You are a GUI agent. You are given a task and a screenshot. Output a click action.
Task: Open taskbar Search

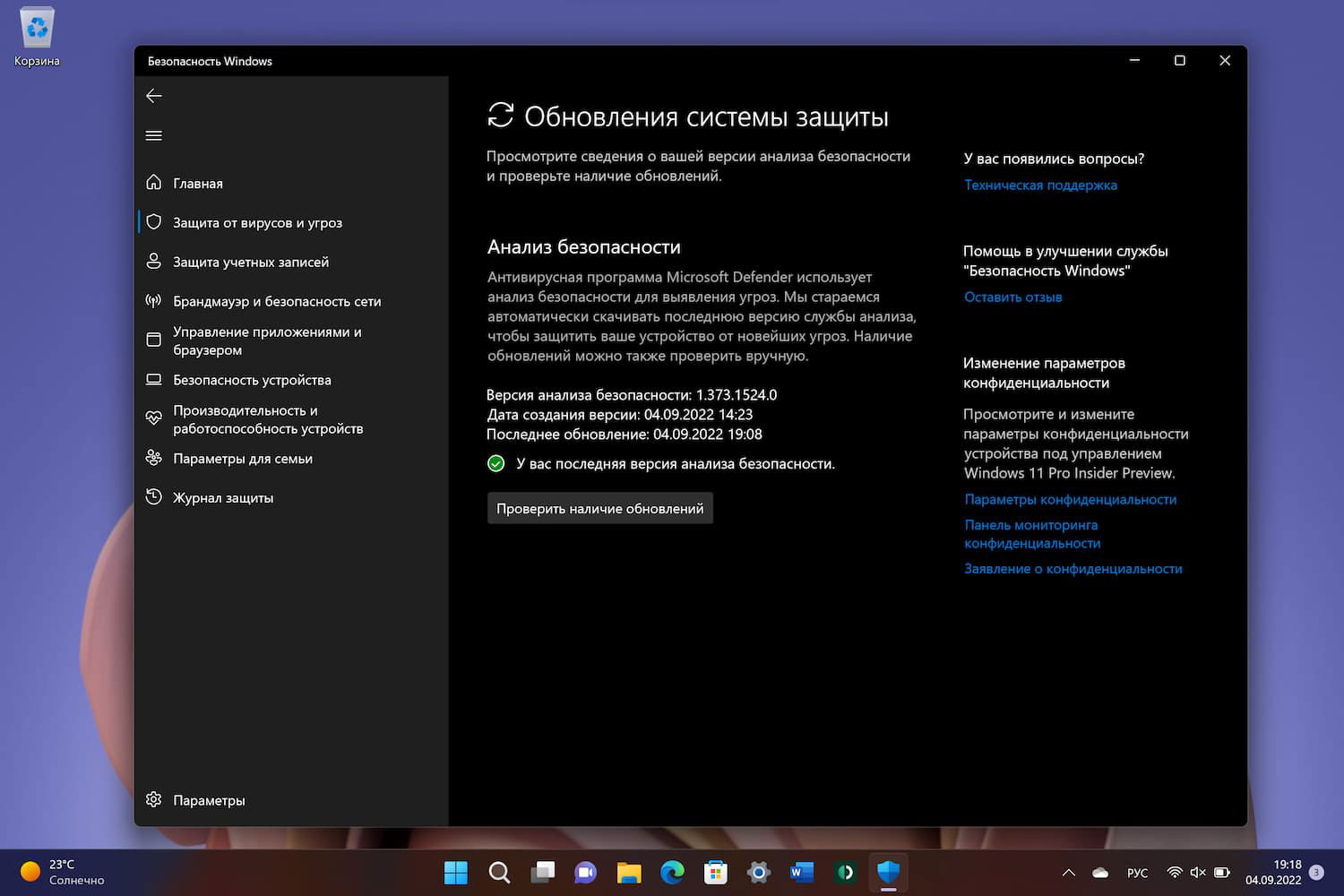(499, 872)
